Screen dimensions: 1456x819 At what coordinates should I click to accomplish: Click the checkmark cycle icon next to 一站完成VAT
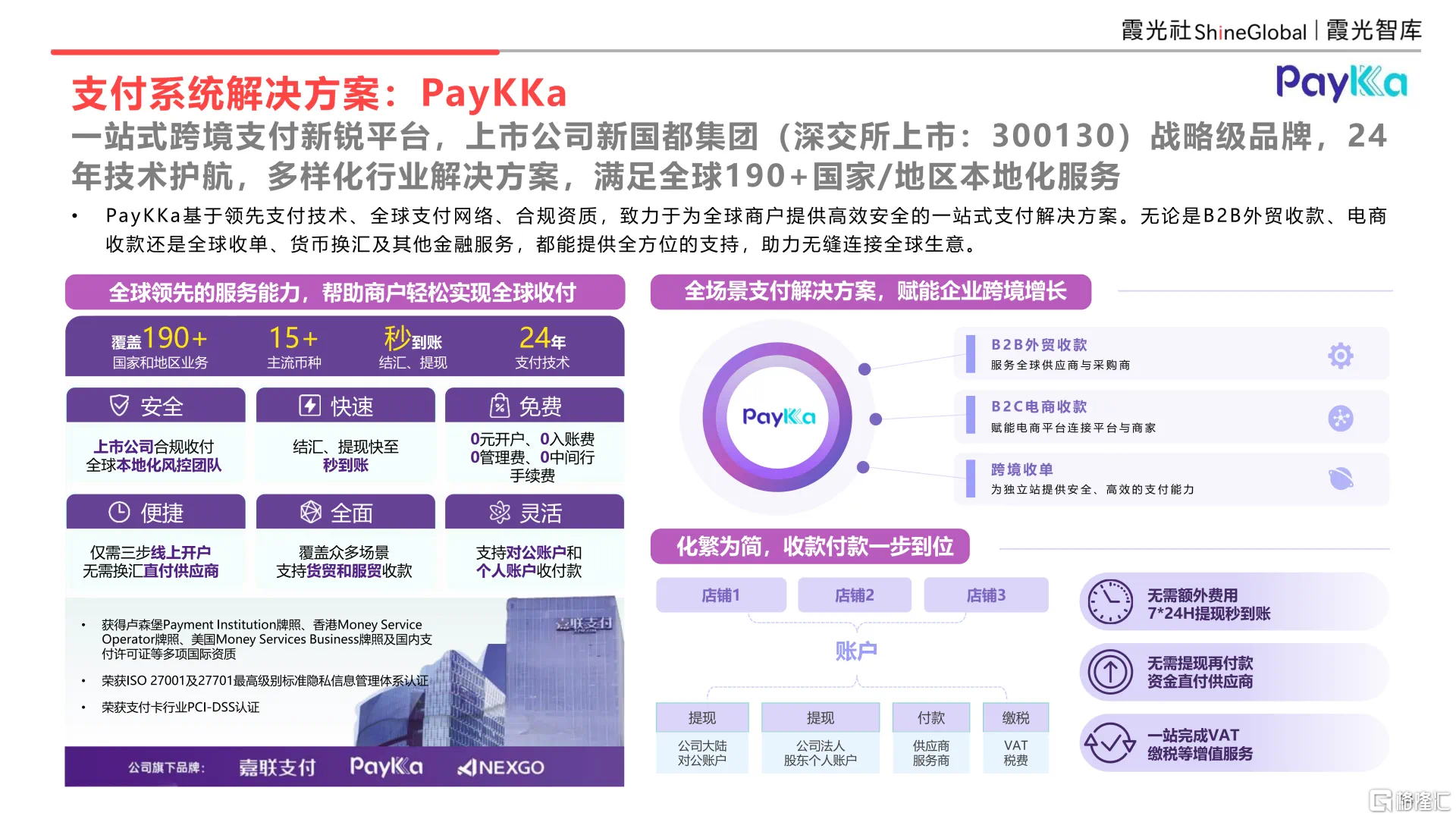coord(1110,742)
